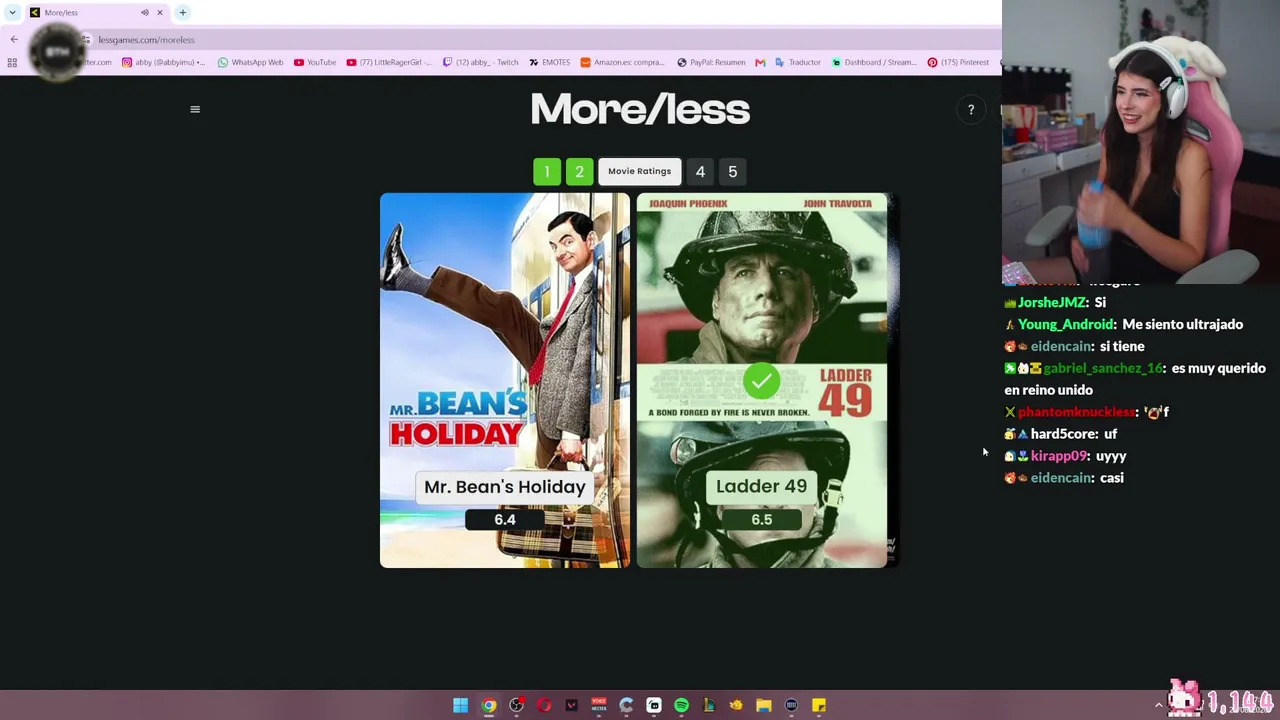The width and height of the screenshot is (1280, 720).
Task: Open the Gmail bookmark icon
Action: pyautogui.click(x=760, y=62)
